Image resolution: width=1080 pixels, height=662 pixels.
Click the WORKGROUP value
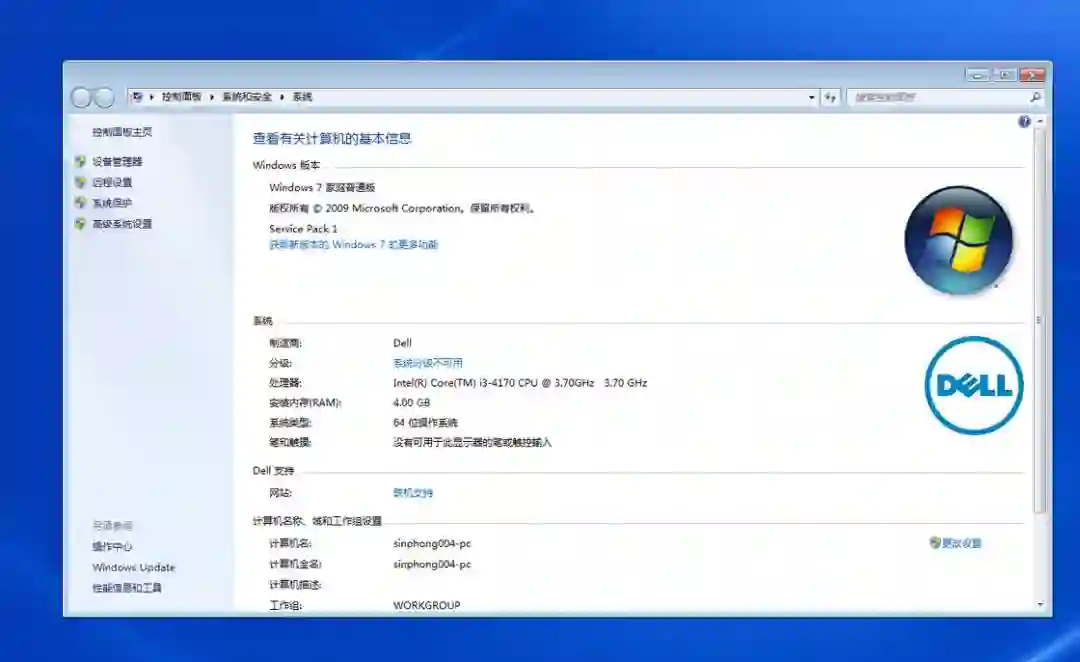pyautogui.click(x=426, y=605)
